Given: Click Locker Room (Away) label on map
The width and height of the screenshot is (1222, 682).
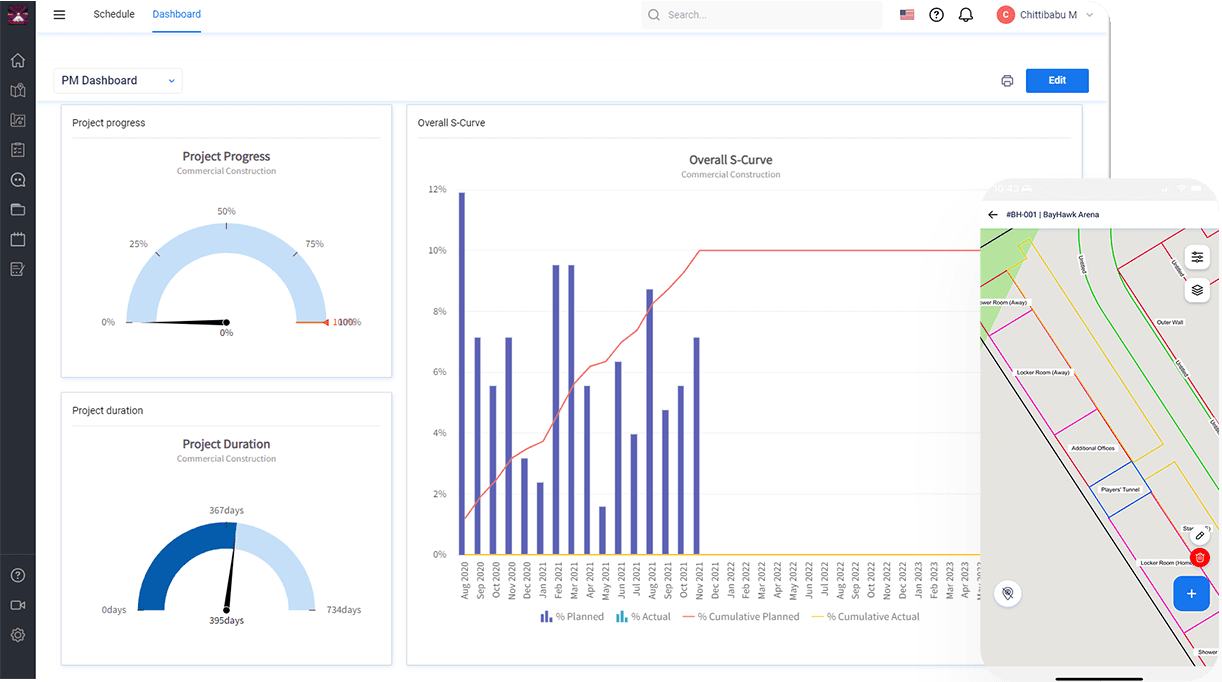Looking at the screenshot, I should 1043,372.
